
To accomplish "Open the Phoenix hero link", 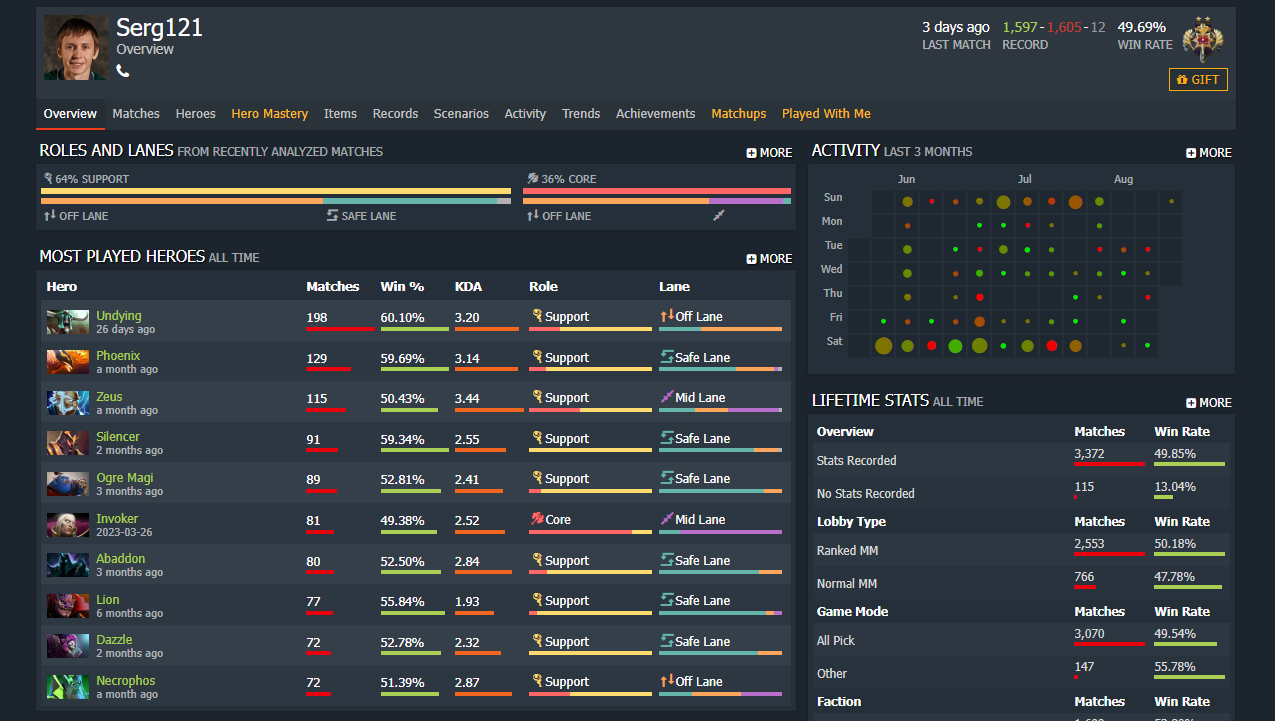I will tap(118, 356).
